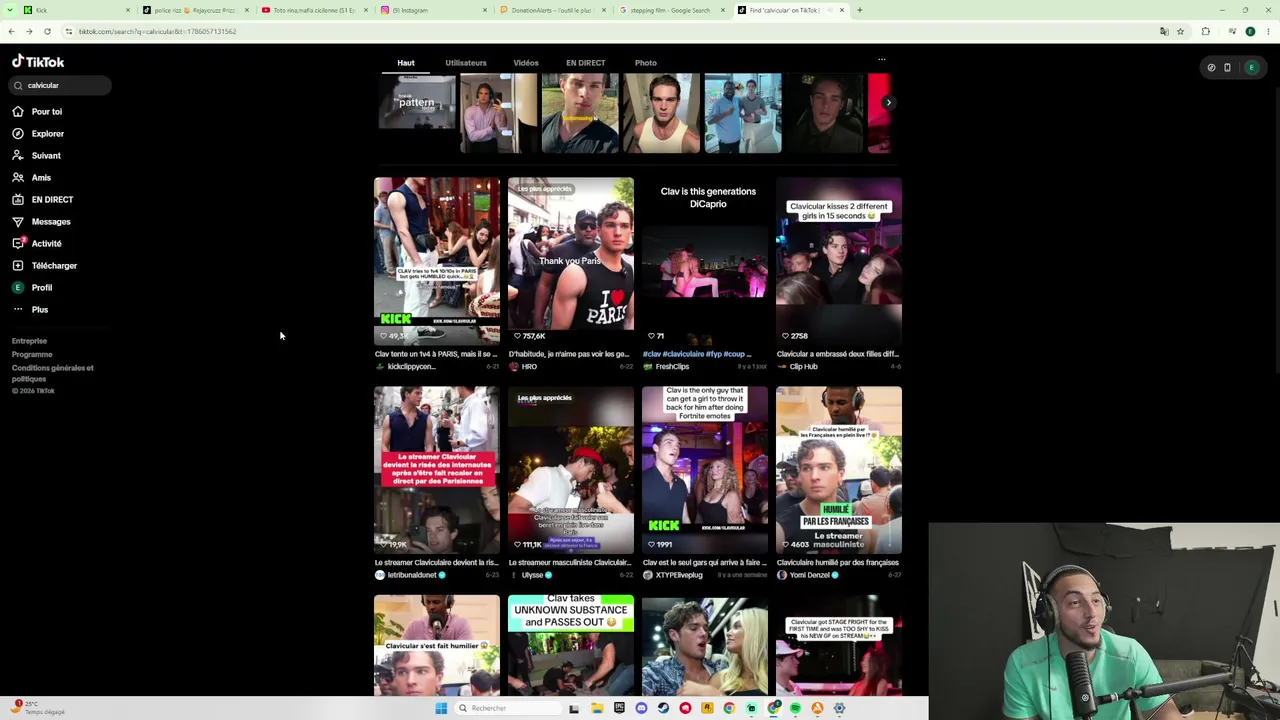This screenshot has width=1280, height=720.
Task: Go back with the browser back arrow
Action: coord(11,31)
